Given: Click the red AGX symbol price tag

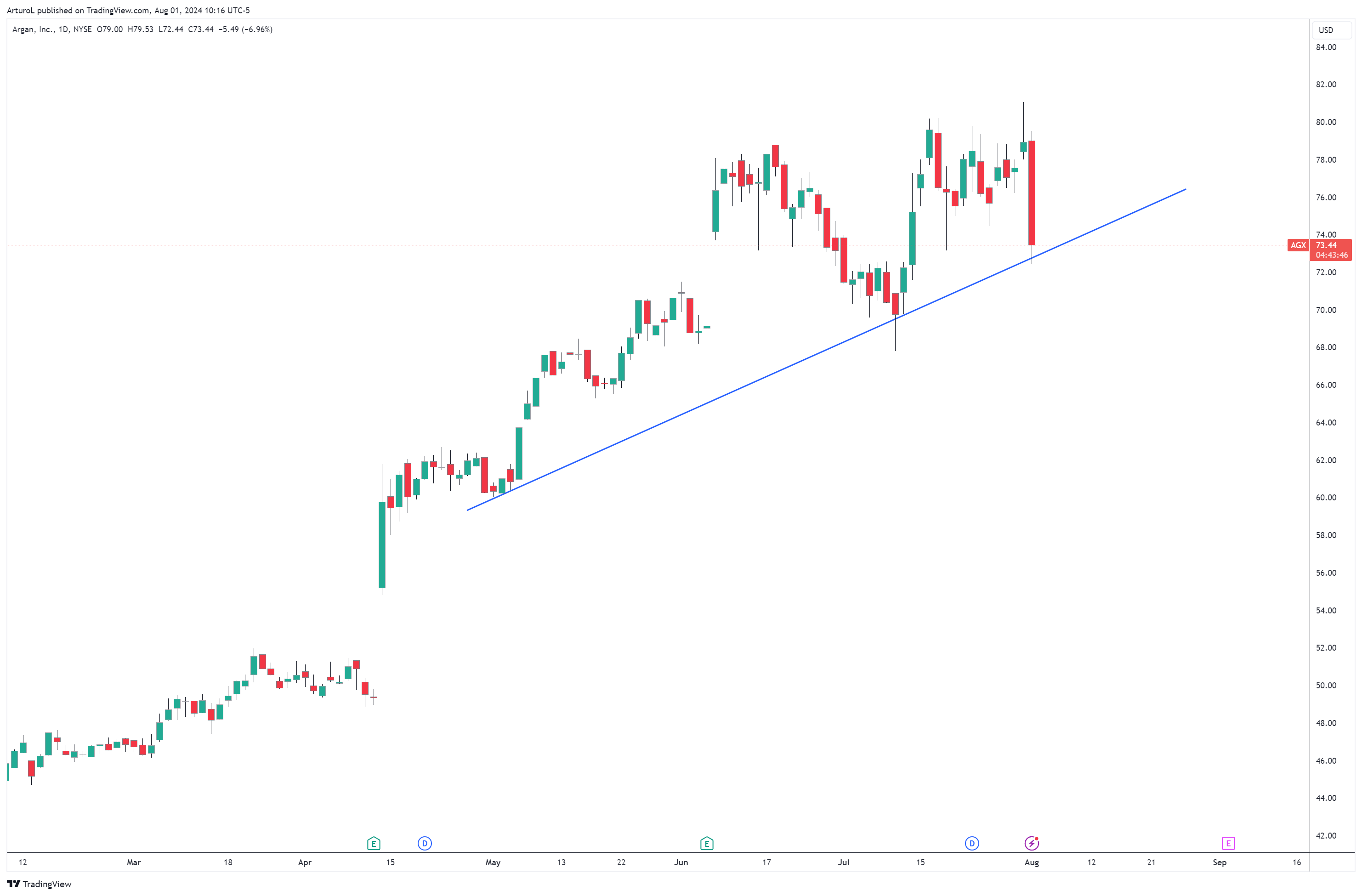Looking at the screenshot, I should click(x=1298, y=245).
